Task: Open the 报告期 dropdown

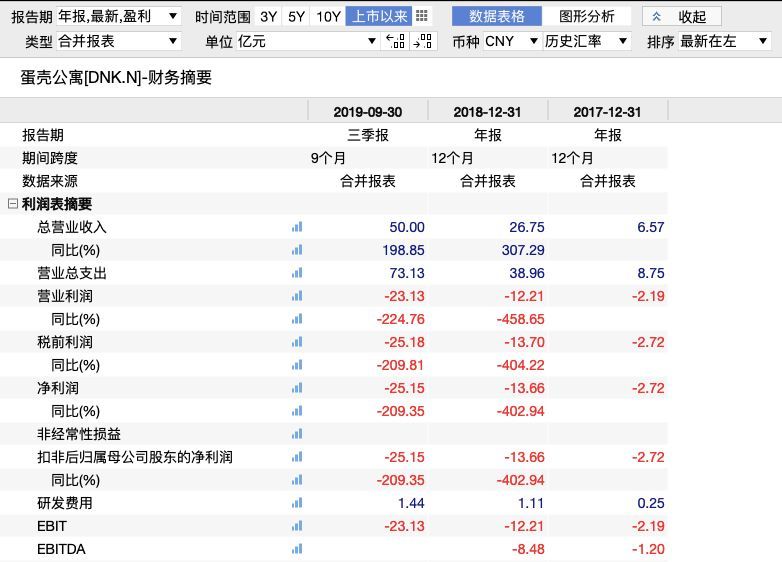Action: click(118, 16)
